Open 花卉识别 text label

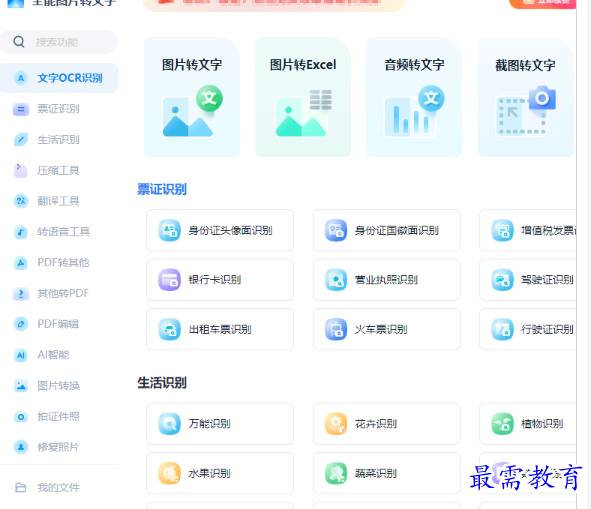pos(376,424)
